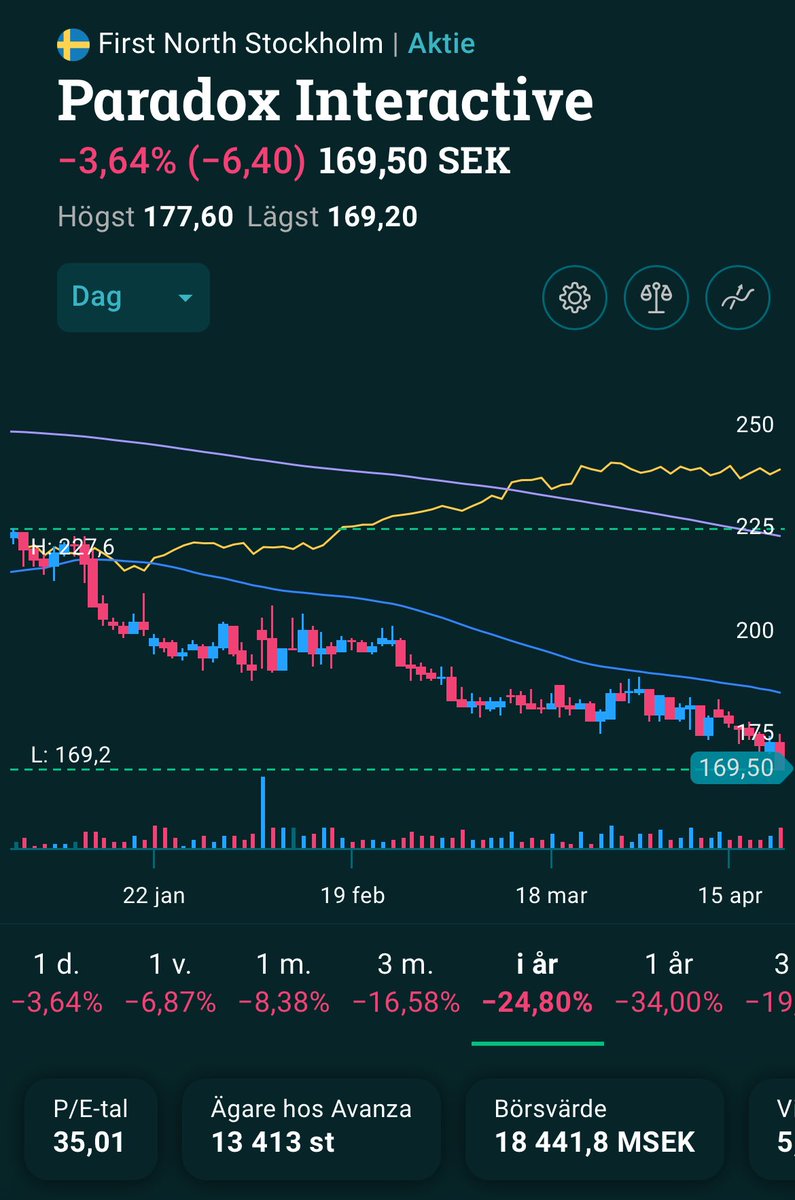The height and width of the screenshot is (1200, 795).
Task: Tap the -34,00% one-year figure
Action: click(667, 1001)
